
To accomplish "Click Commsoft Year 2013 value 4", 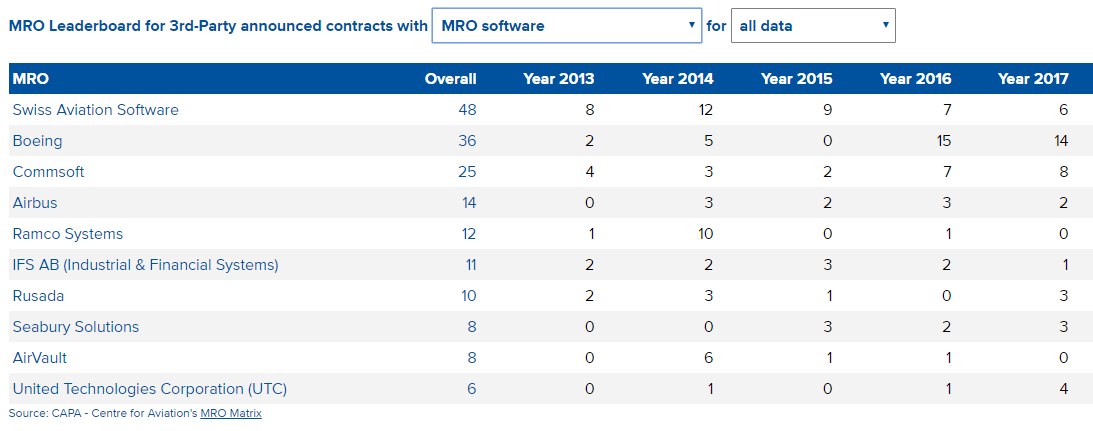I will [x=590, y=172].
